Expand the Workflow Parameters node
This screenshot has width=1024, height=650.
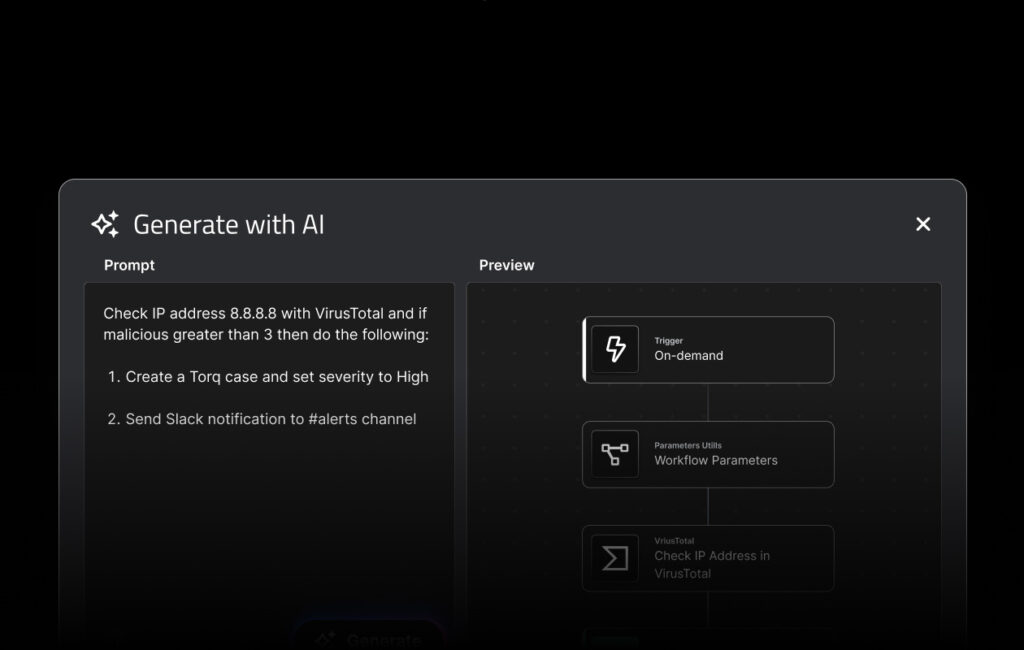tap(708, 454)
